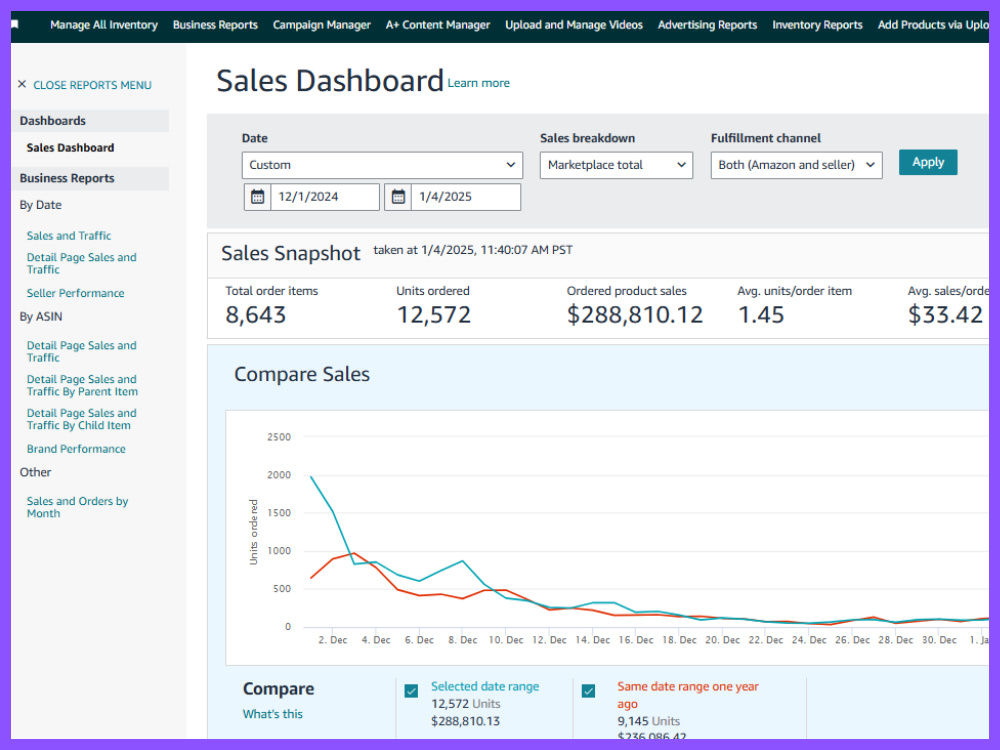Open Detail Page Sales and Traffic By Child Item
This screenshot has height=750, width=1000.
pyautogui.click(x=82, y=419)
